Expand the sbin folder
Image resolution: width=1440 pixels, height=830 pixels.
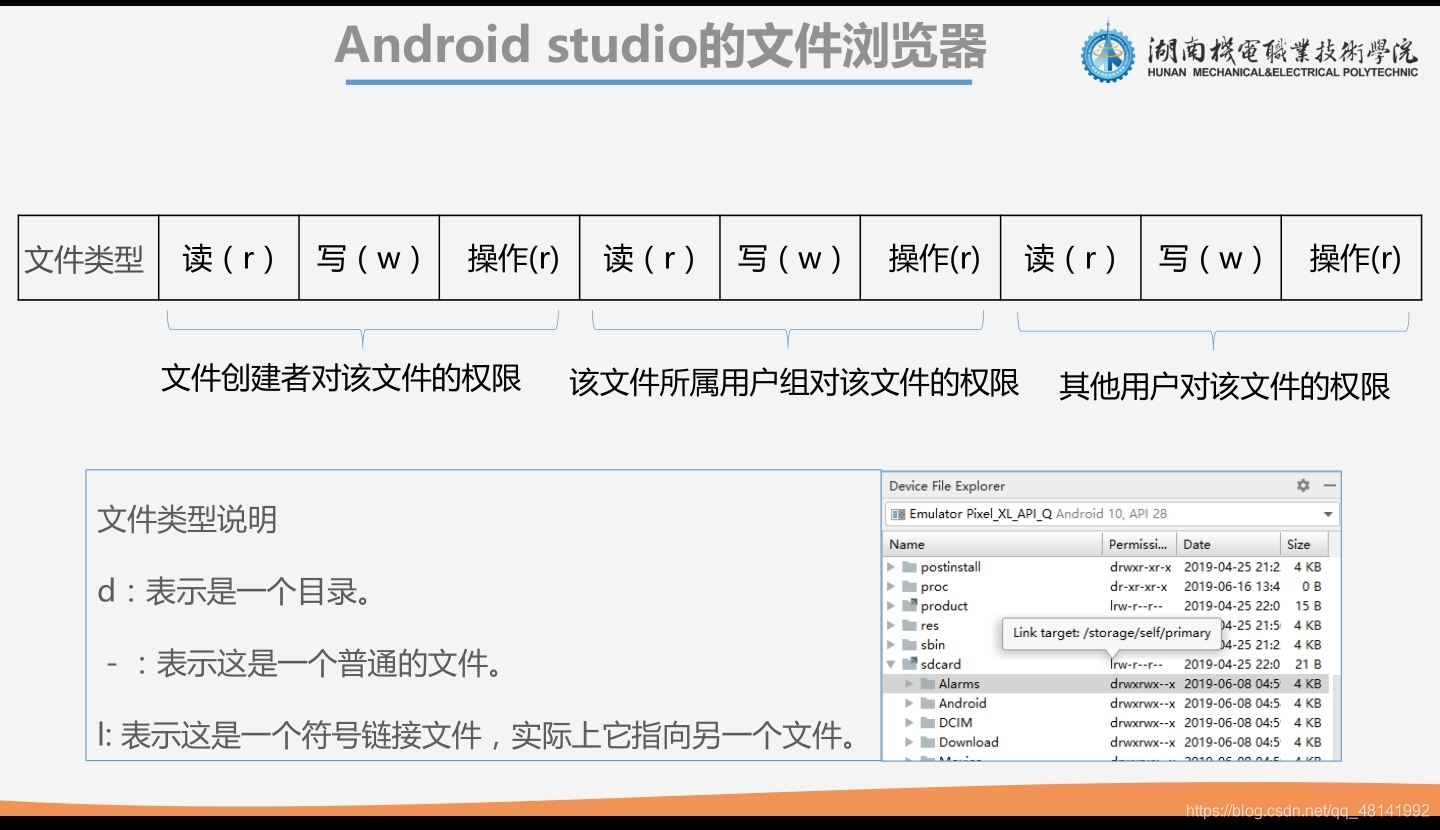pyautogui.click(x=891, y=645)
